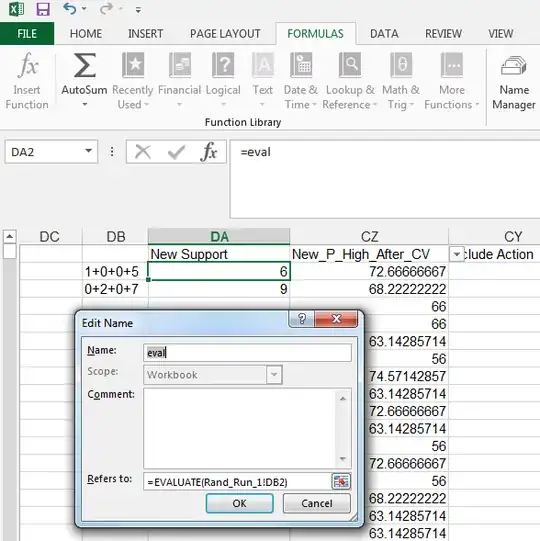Click the collapse dialog range selector icon
Viewport: 540px width, 541px height.
point(341,481)
